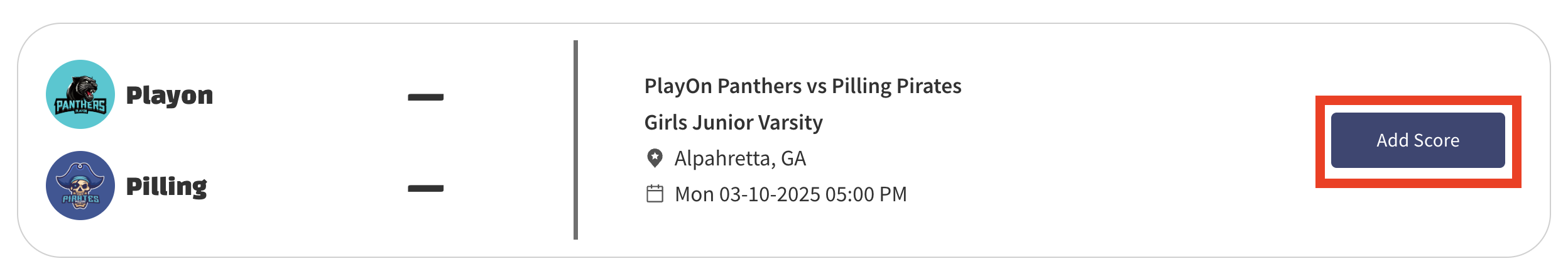Click the vertical divider line
This screenshot has height=278, width=1568.
point(575,140)
